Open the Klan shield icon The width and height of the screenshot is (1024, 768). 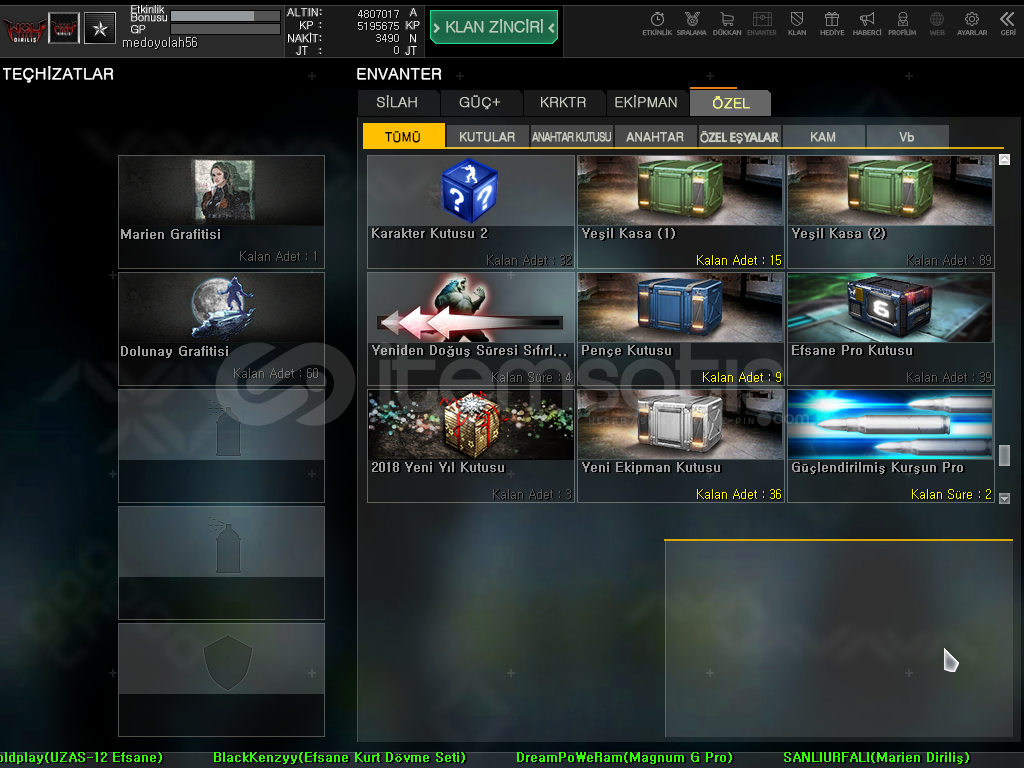[x=797, y=24]
